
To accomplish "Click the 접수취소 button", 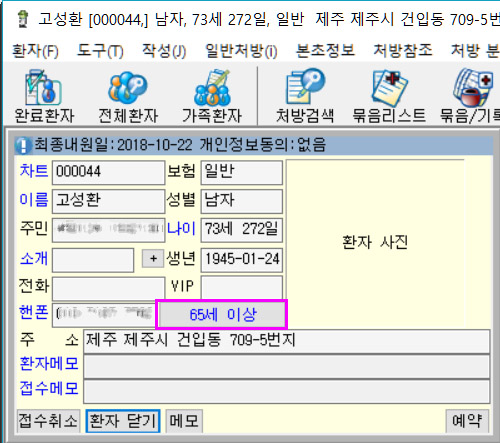I will (x=48, y=421).
